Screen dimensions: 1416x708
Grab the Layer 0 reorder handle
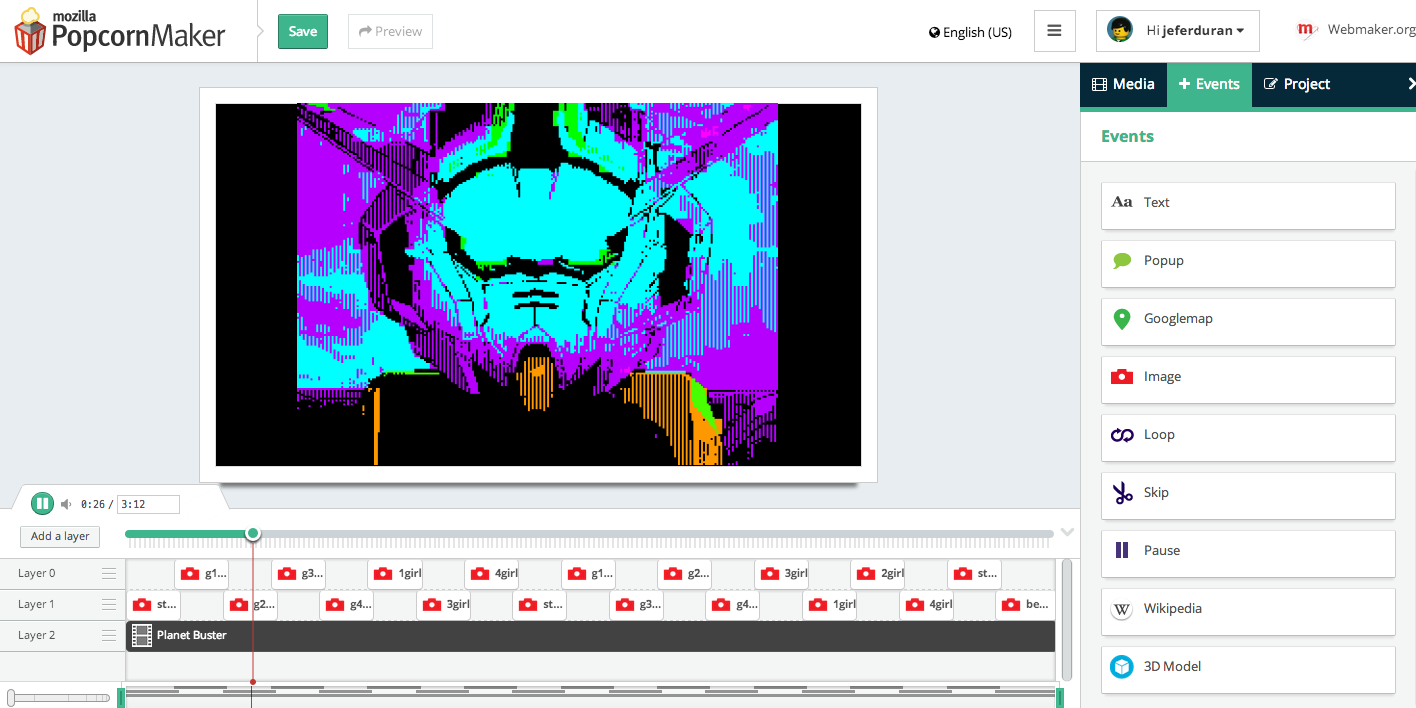click(x=109, y=574)
